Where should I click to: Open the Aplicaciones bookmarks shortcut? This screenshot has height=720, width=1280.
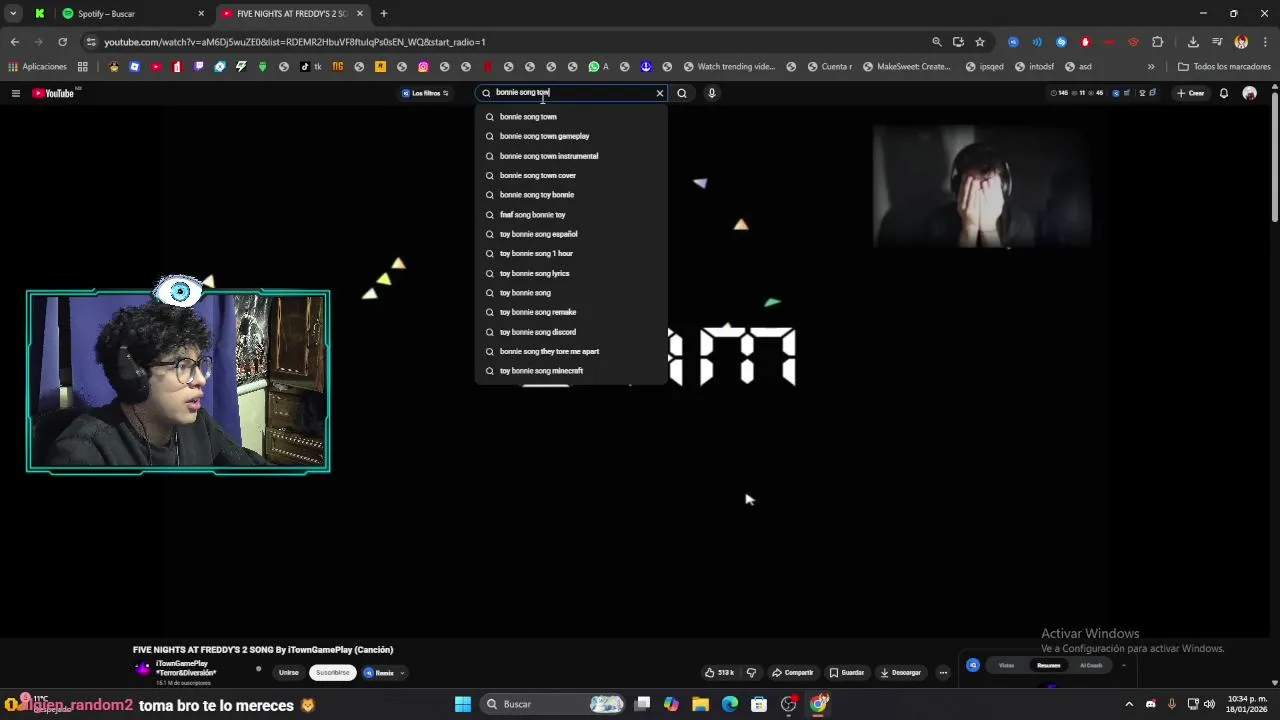[x=37, y=67]
